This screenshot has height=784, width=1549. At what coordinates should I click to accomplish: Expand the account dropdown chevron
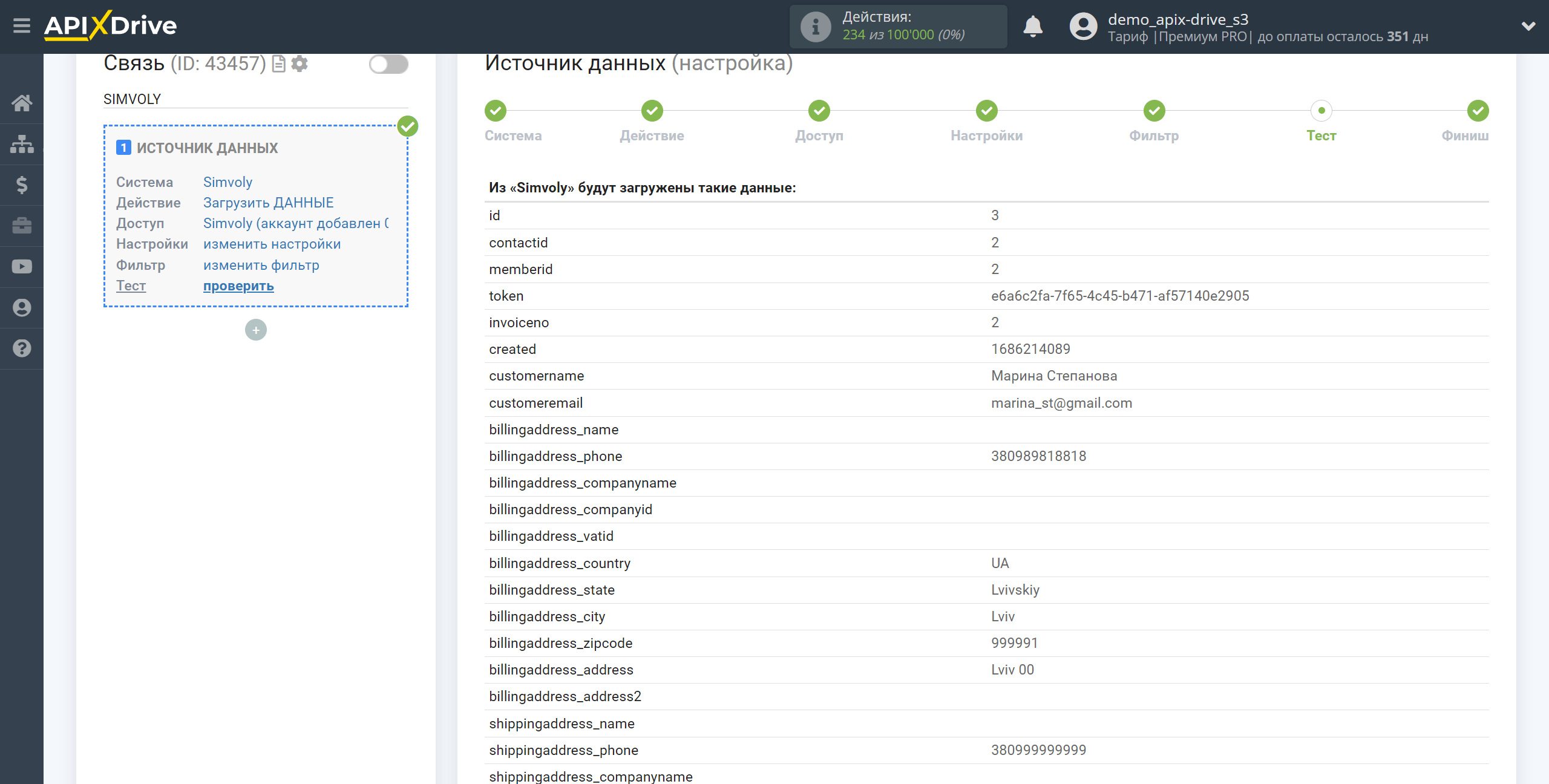1528,26
